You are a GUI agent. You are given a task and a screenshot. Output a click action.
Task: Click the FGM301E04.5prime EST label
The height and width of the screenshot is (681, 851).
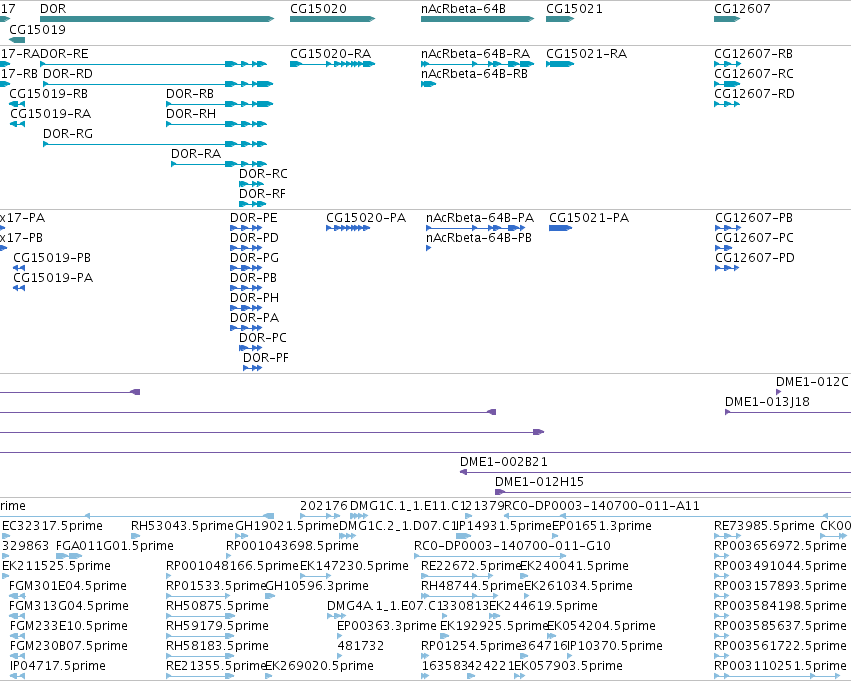click(x=68, y=586)
